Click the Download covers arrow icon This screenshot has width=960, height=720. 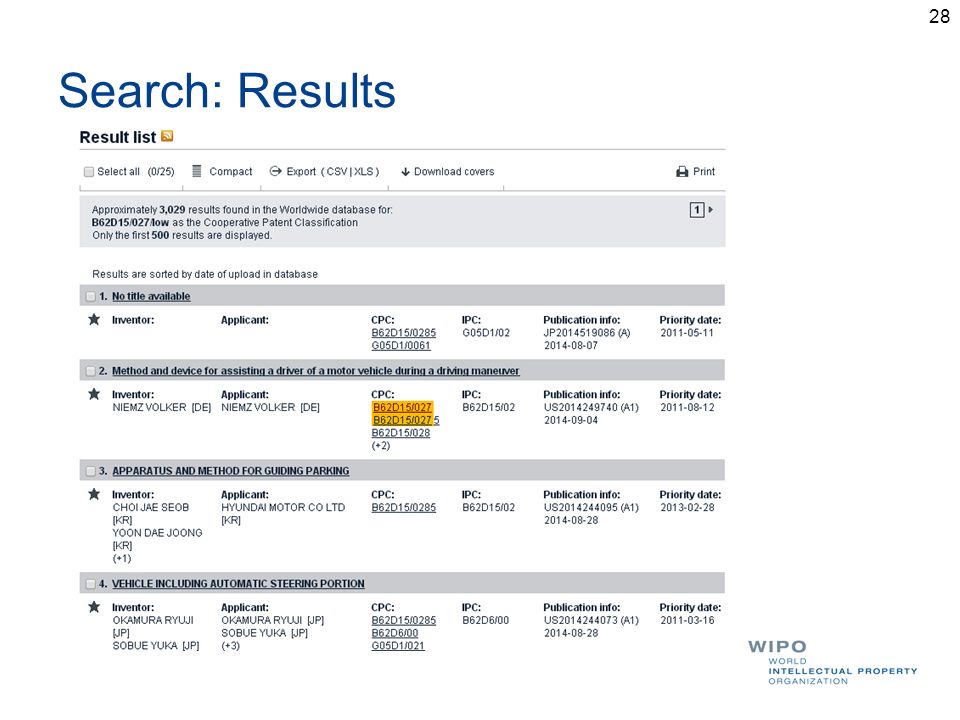coord(405,172)
